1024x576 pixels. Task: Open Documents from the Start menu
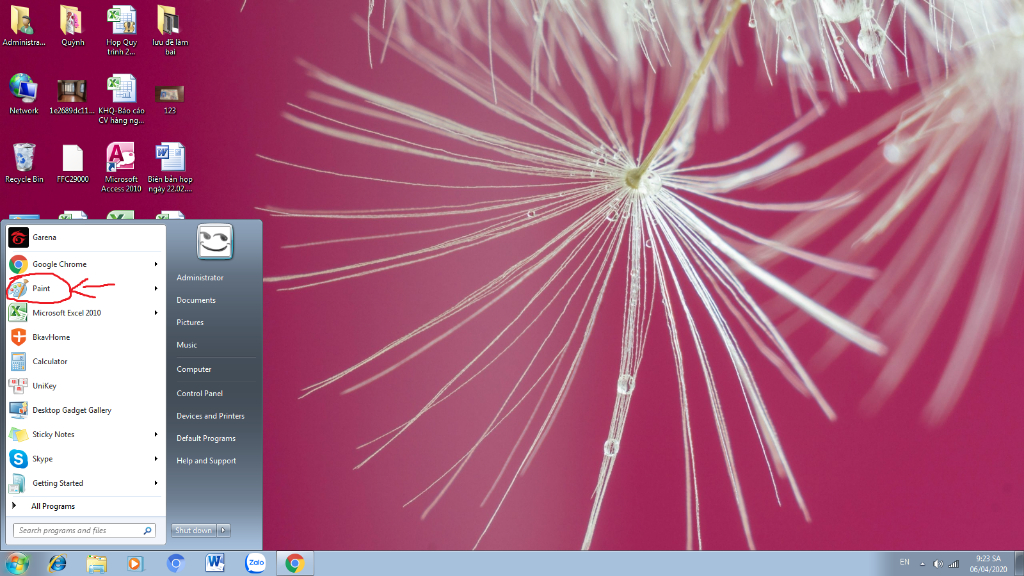point(196,300)
